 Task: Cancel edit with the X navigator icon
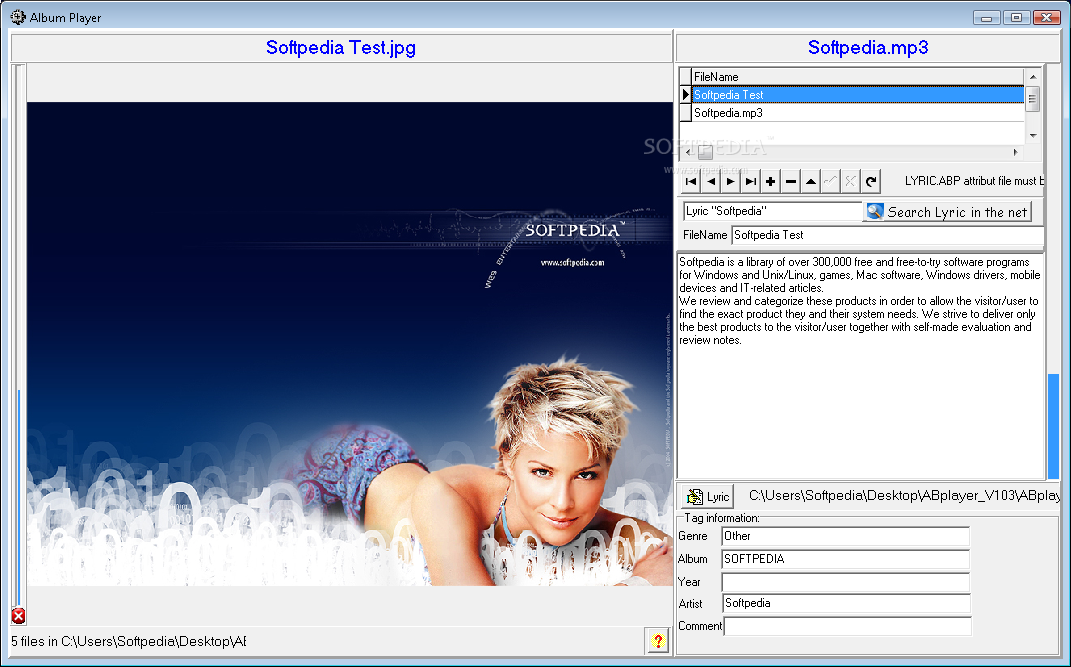(850, 182)
